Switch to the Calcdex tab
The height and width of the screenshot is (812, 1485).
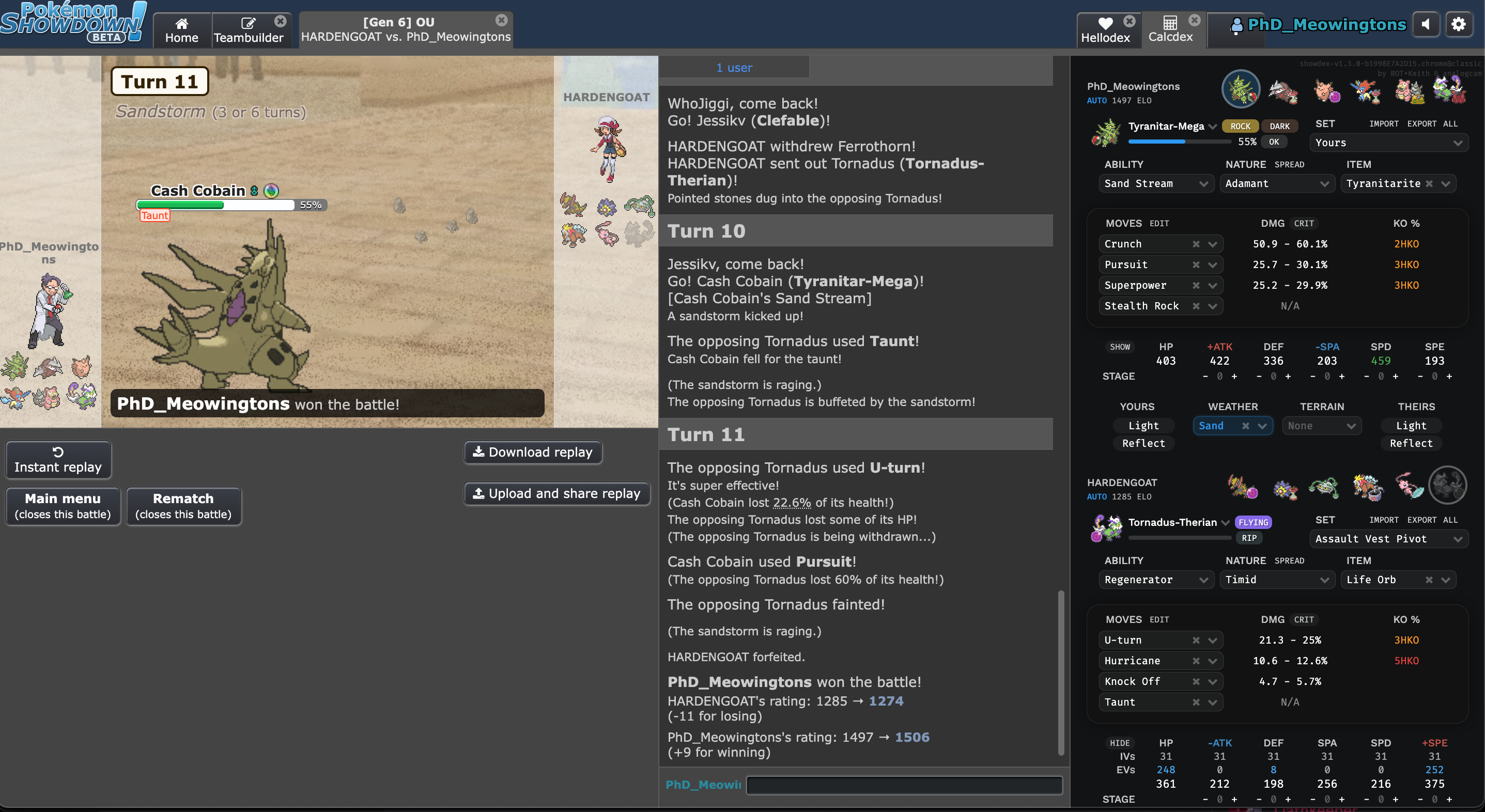1170,29
